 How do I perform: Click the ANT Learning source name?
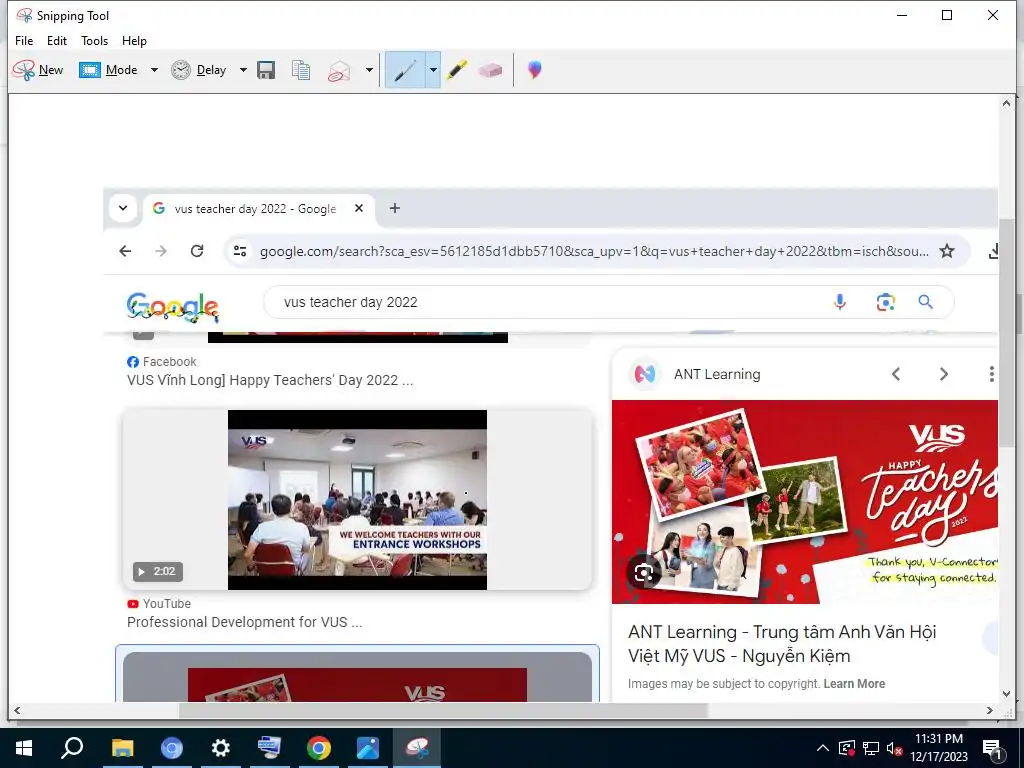point(717,374)
